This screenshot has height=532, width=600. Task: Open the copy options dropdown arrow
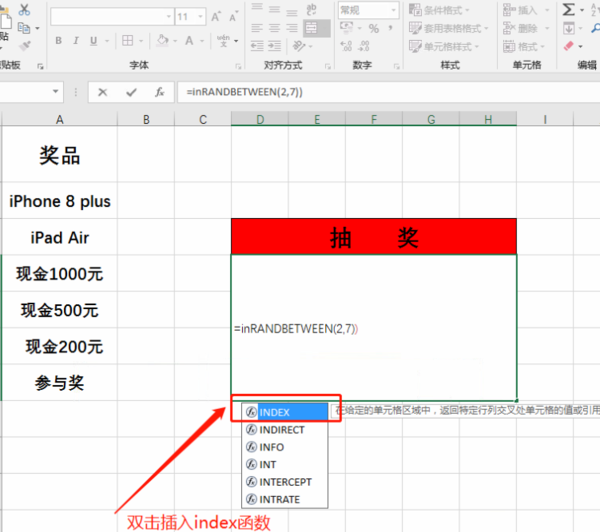pyautogui.click(x=38, y=28)
